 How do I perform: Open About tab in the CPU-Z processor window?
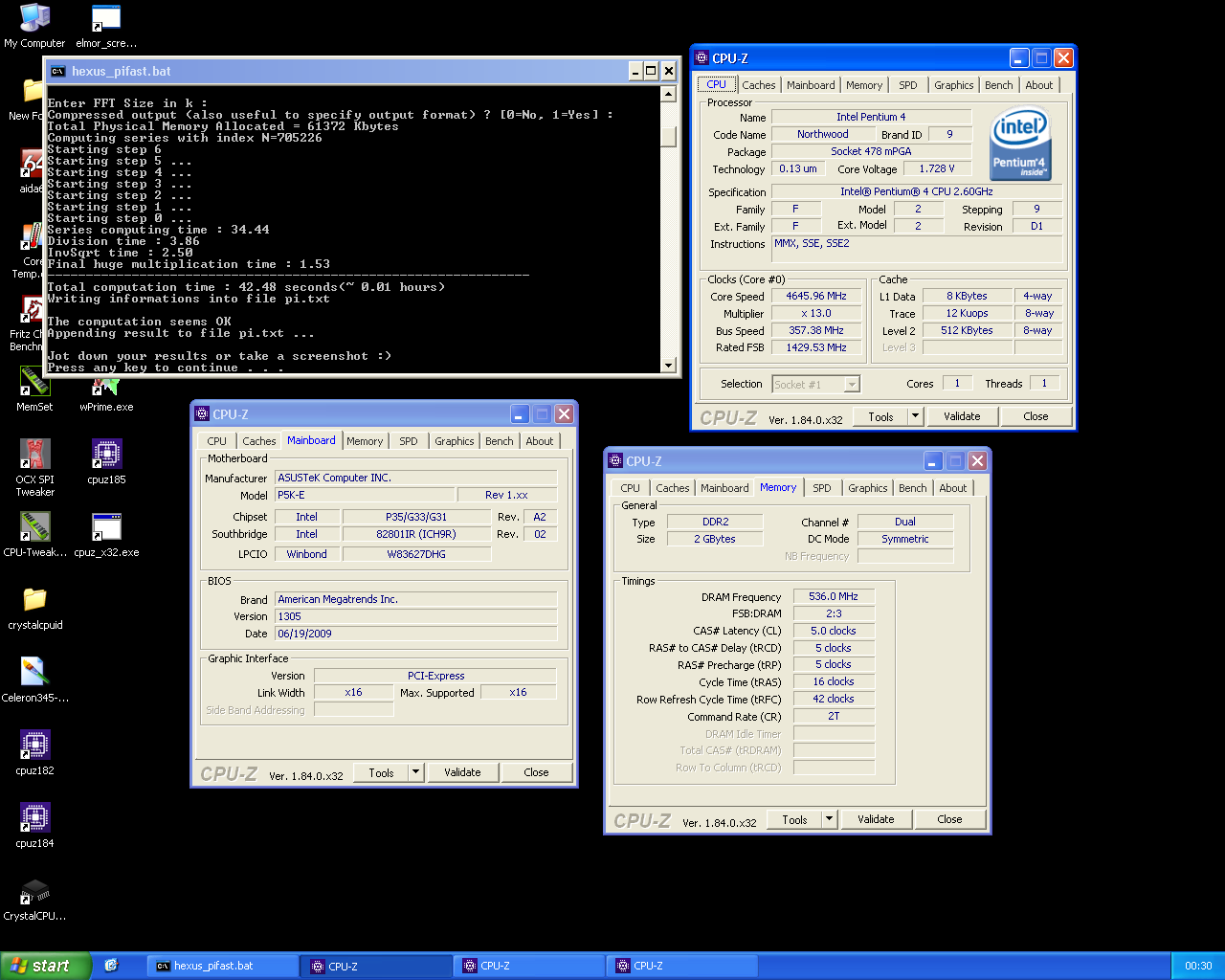click(x=1038, y=85)
